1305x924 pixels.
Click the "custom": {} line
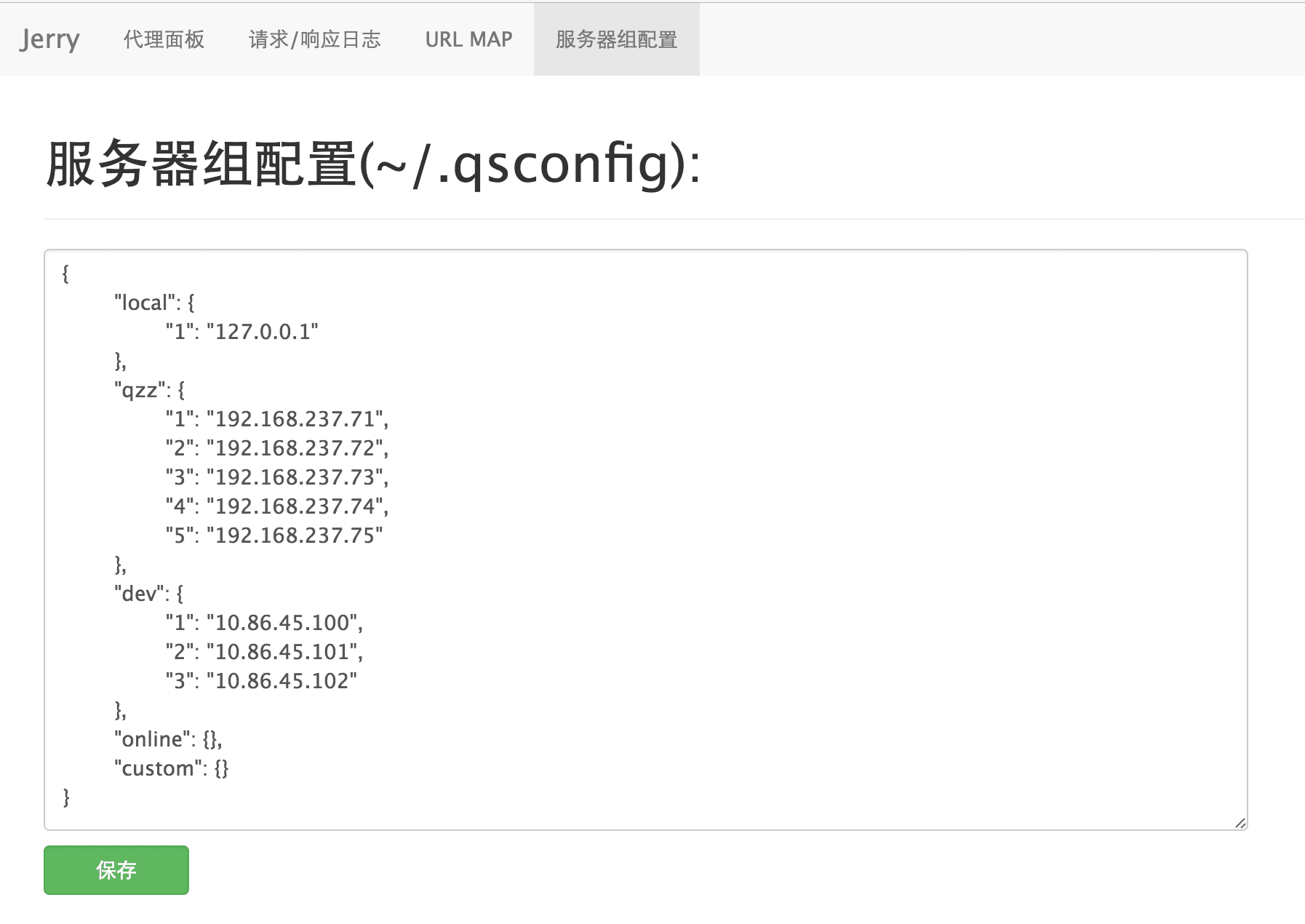[x=171, y=768]
